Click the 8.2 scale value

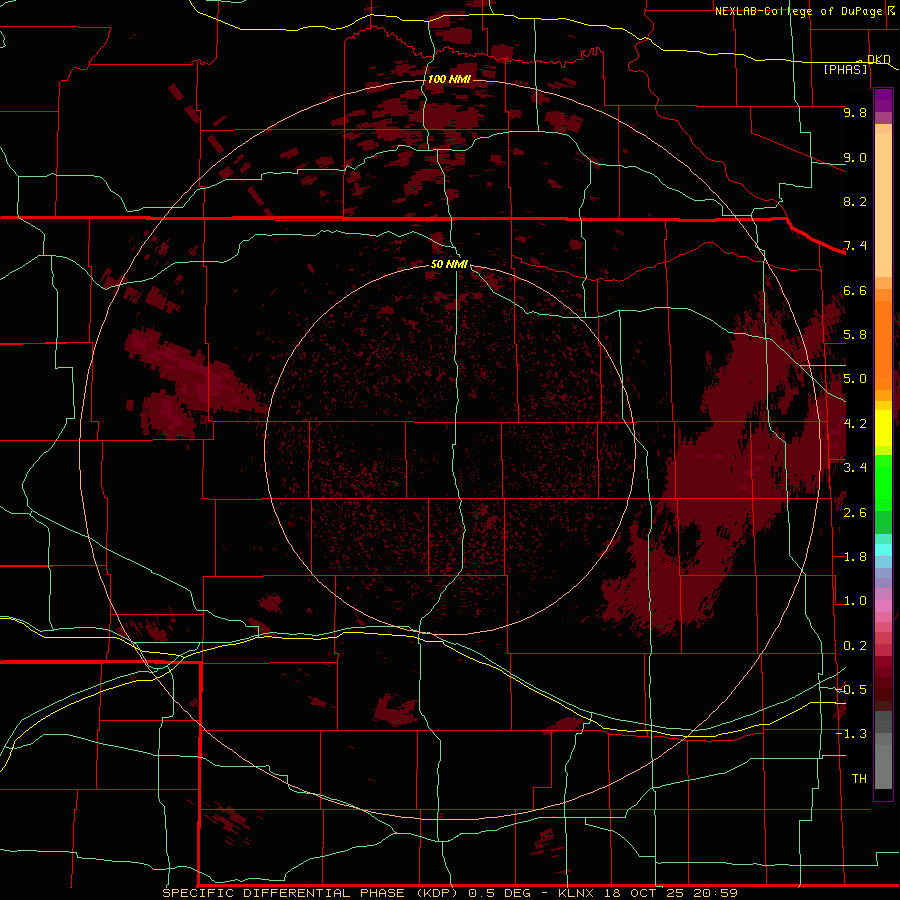point(855,201)
